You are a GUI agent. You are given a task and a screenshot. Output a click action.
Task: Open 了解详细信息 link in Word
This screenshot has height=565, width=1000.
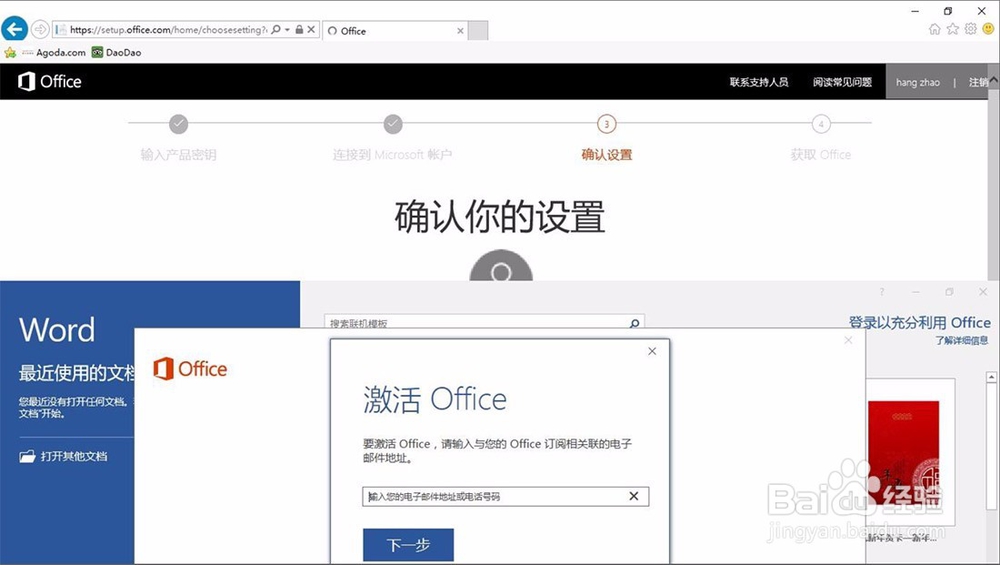point(961,340)
